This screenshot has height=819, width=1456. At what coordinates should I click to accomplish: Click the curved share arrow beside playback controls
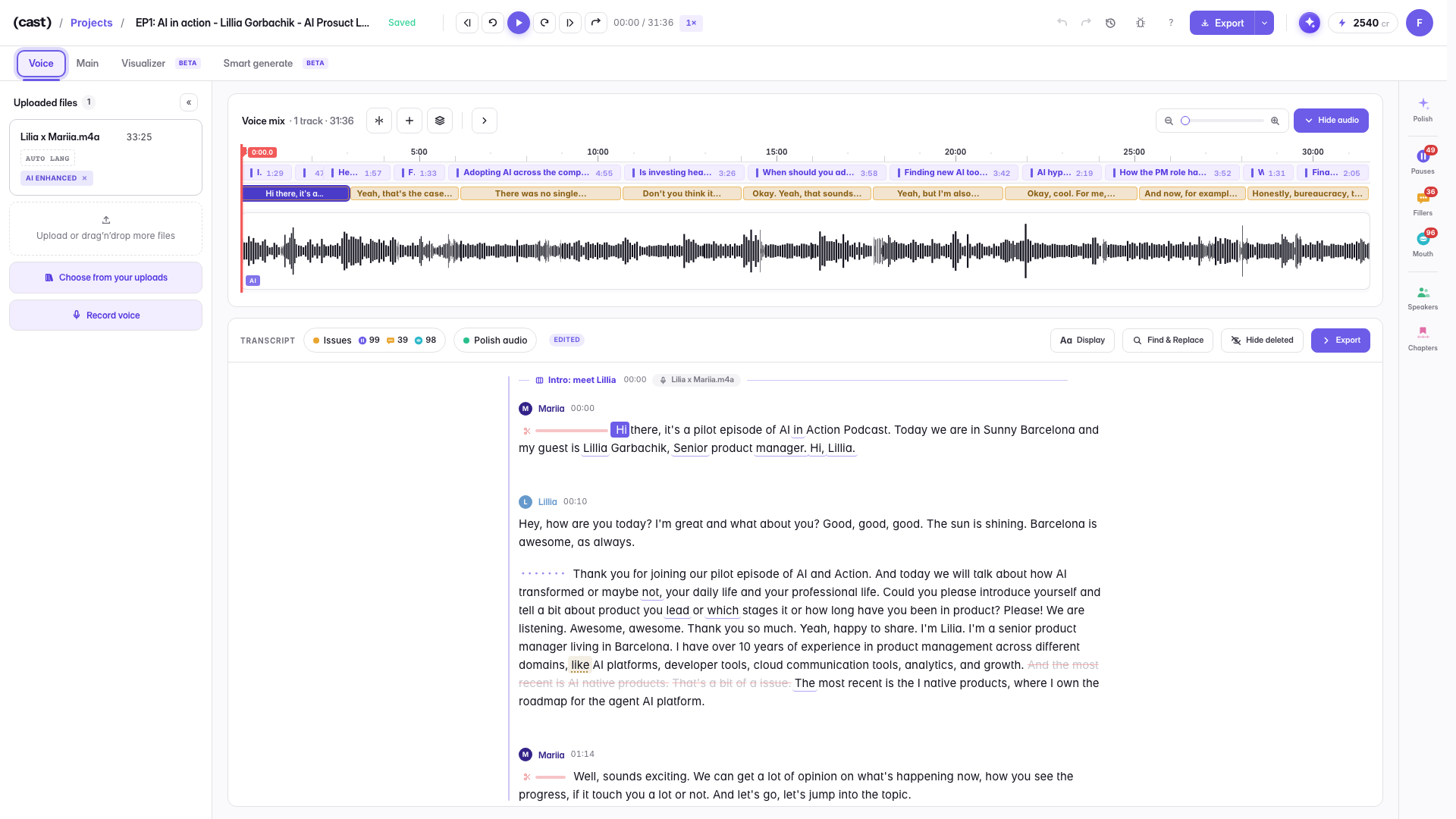[596, 23]
